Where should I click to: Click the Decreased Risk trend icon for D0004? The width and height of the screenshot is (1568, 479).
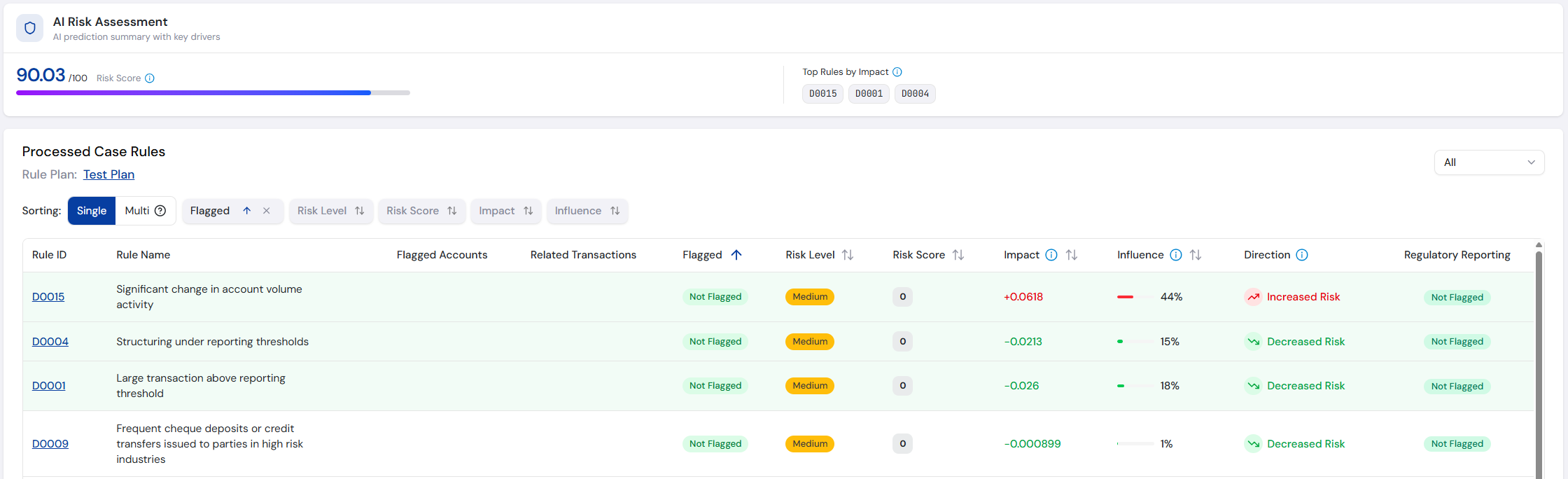click(x=1253, y=342)
